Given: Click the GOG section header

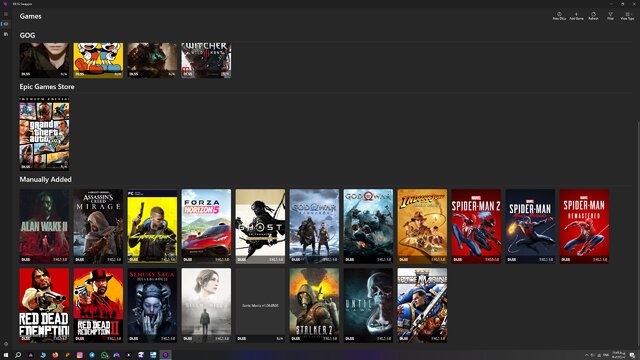Looking at the screenshot, I should point(27,36).
